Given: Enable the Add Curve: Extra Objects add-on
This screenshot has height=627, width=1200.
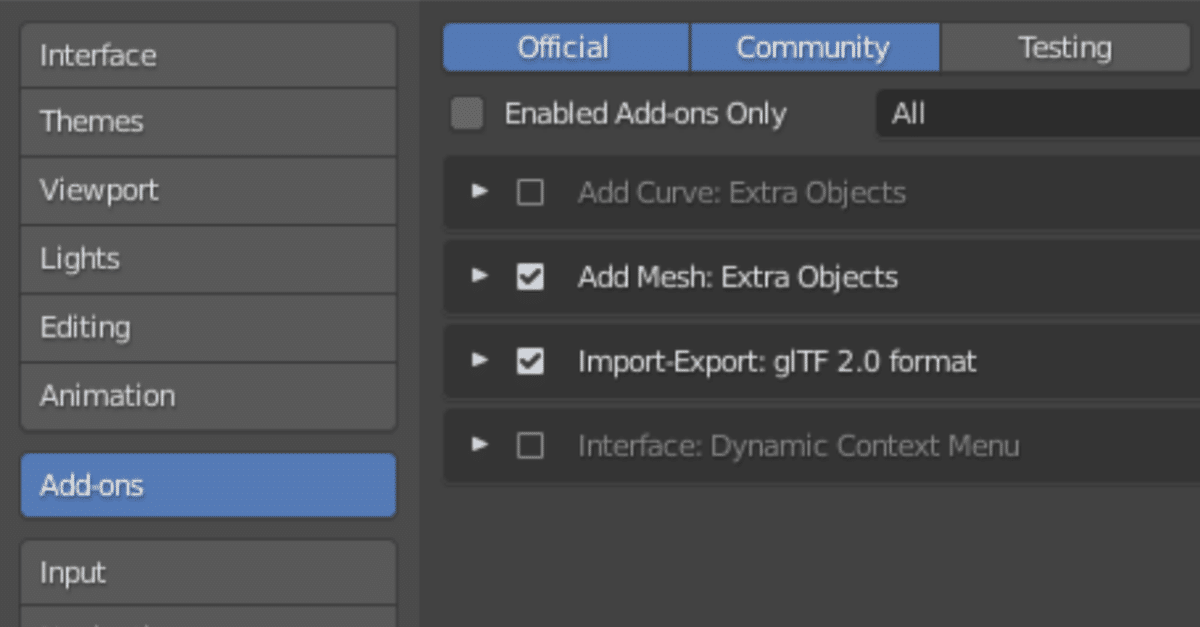Looking at the screenshot, I should coord(530,192).
